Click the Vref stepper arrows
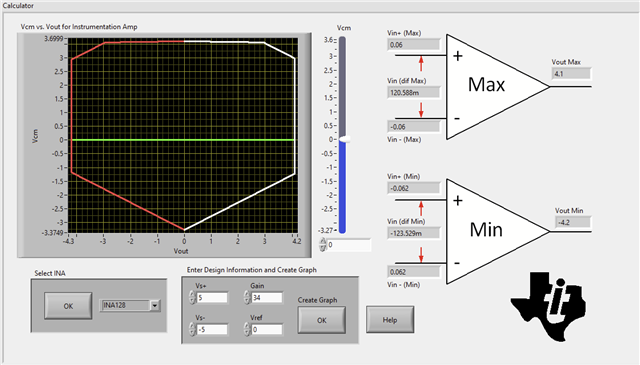Viewport: 640px width, 365px height. [x=247, y=329]
